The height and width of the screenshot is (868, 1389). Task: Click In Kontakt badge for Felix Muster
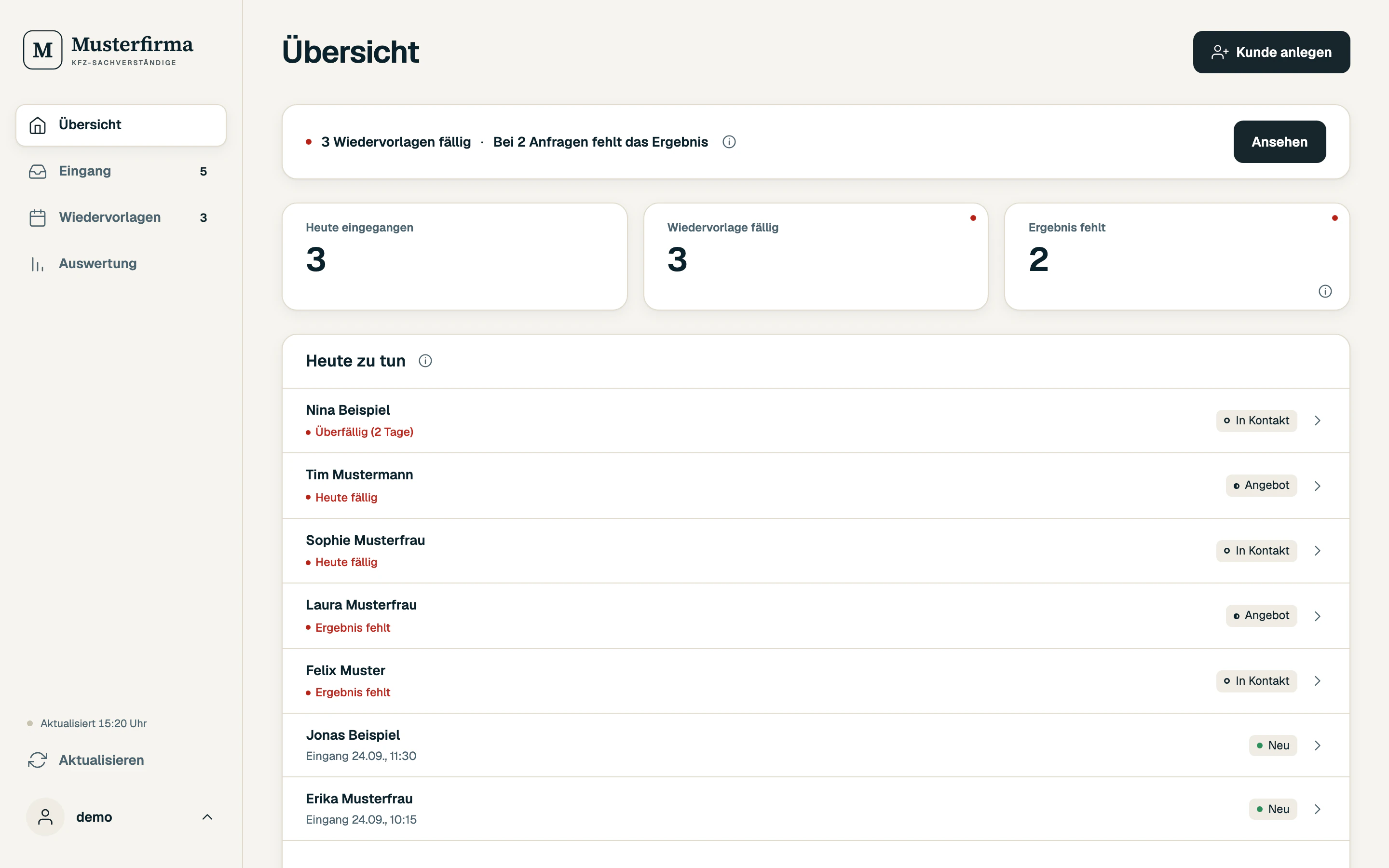1256,681
